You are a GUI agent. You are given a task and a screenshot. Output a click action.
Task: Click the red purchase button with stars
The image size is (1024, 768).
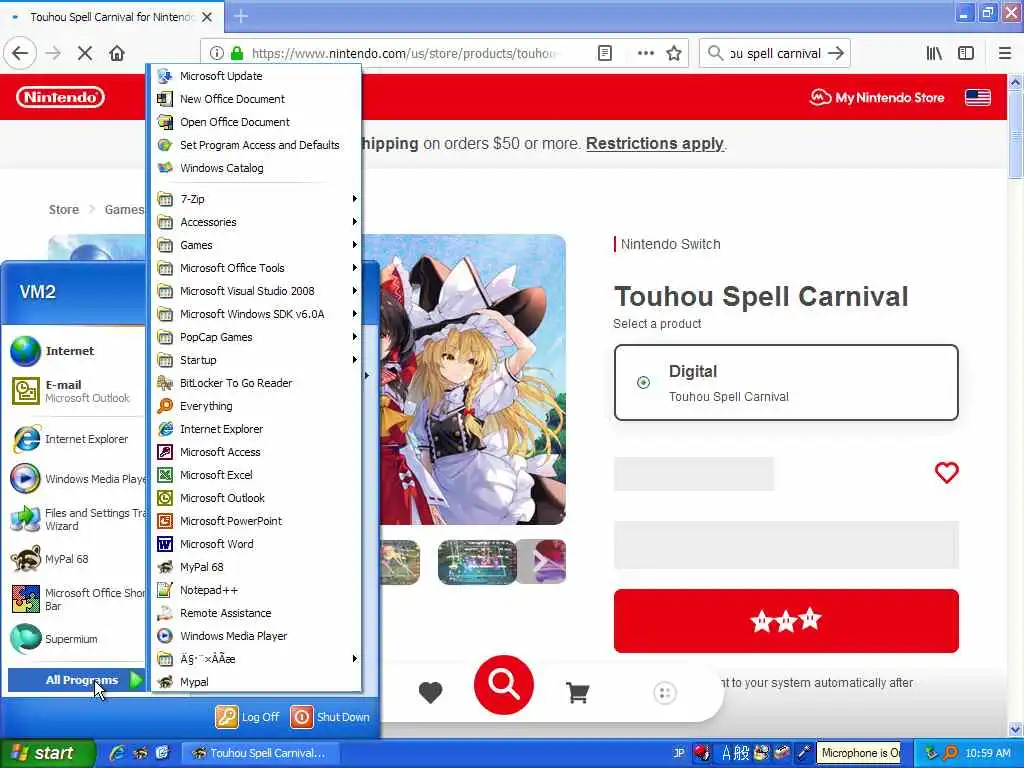pyautogui.click(x=786, y=620)
